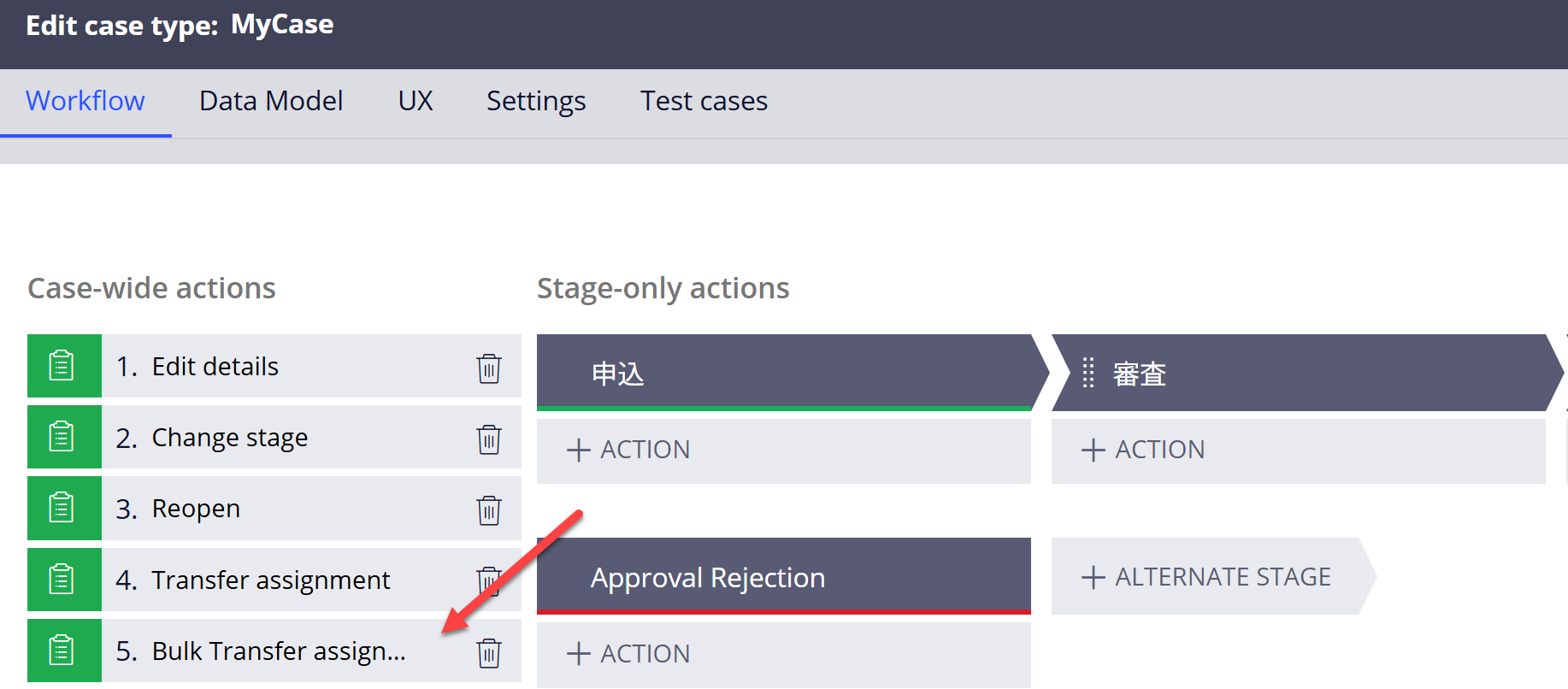Click the drag handle on the 審査 stage

[x=1087, y=374]
